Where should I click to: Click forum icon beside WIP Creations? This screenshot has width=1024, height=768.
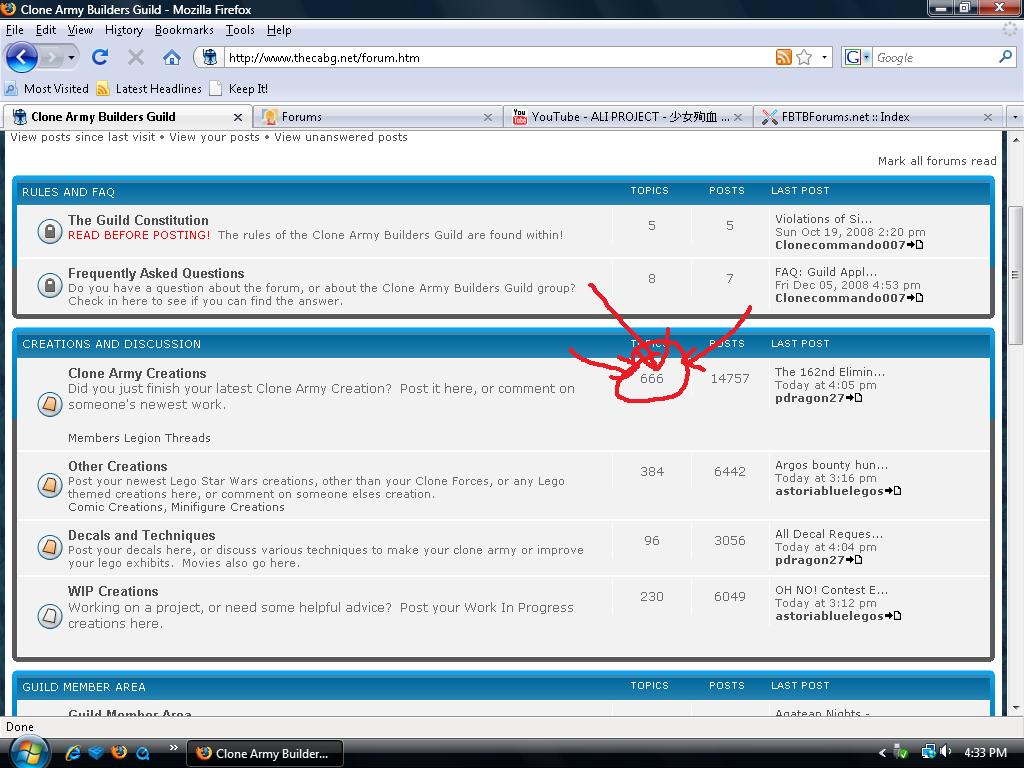(x=50, y=615)
